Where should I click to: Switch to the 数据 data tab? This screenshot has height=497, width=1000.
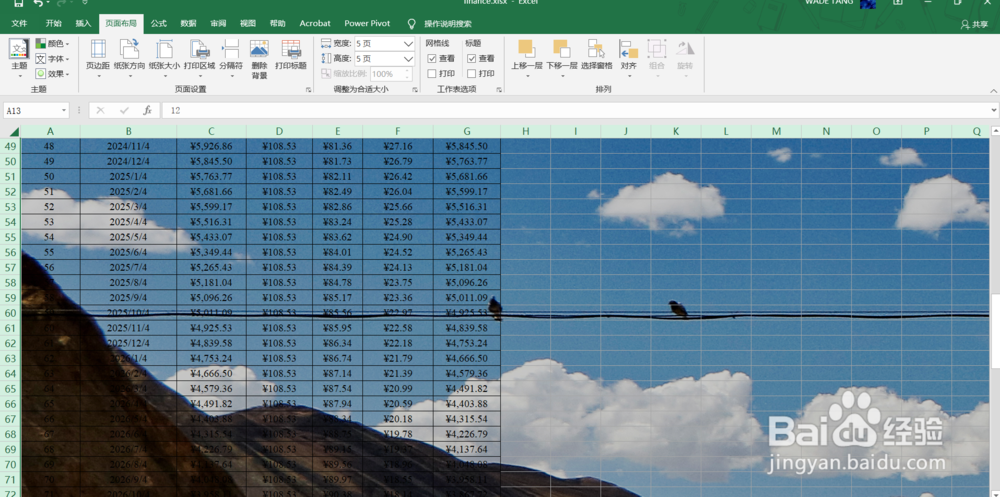point(188,24)
